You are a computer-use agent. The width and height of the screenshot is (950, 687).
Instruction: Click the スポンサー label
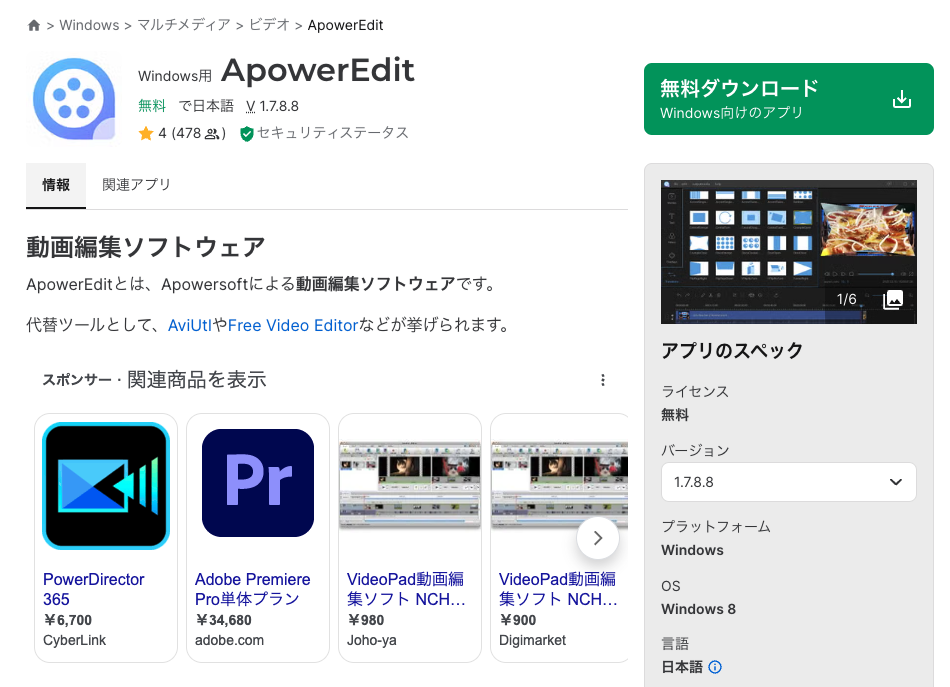(x=77, y=380)
